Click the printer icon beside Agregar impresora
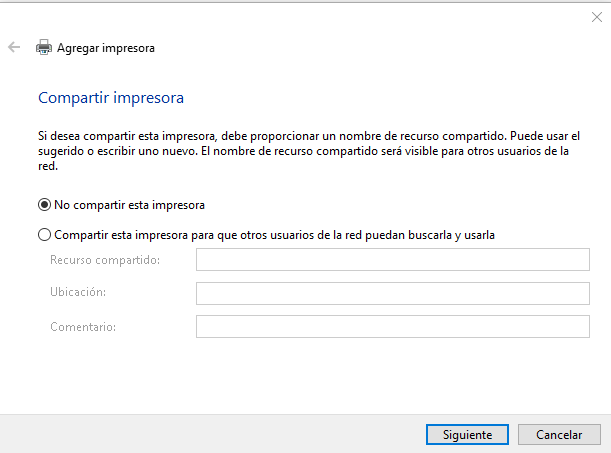611x453 pixels. click(x=44, y=48)
